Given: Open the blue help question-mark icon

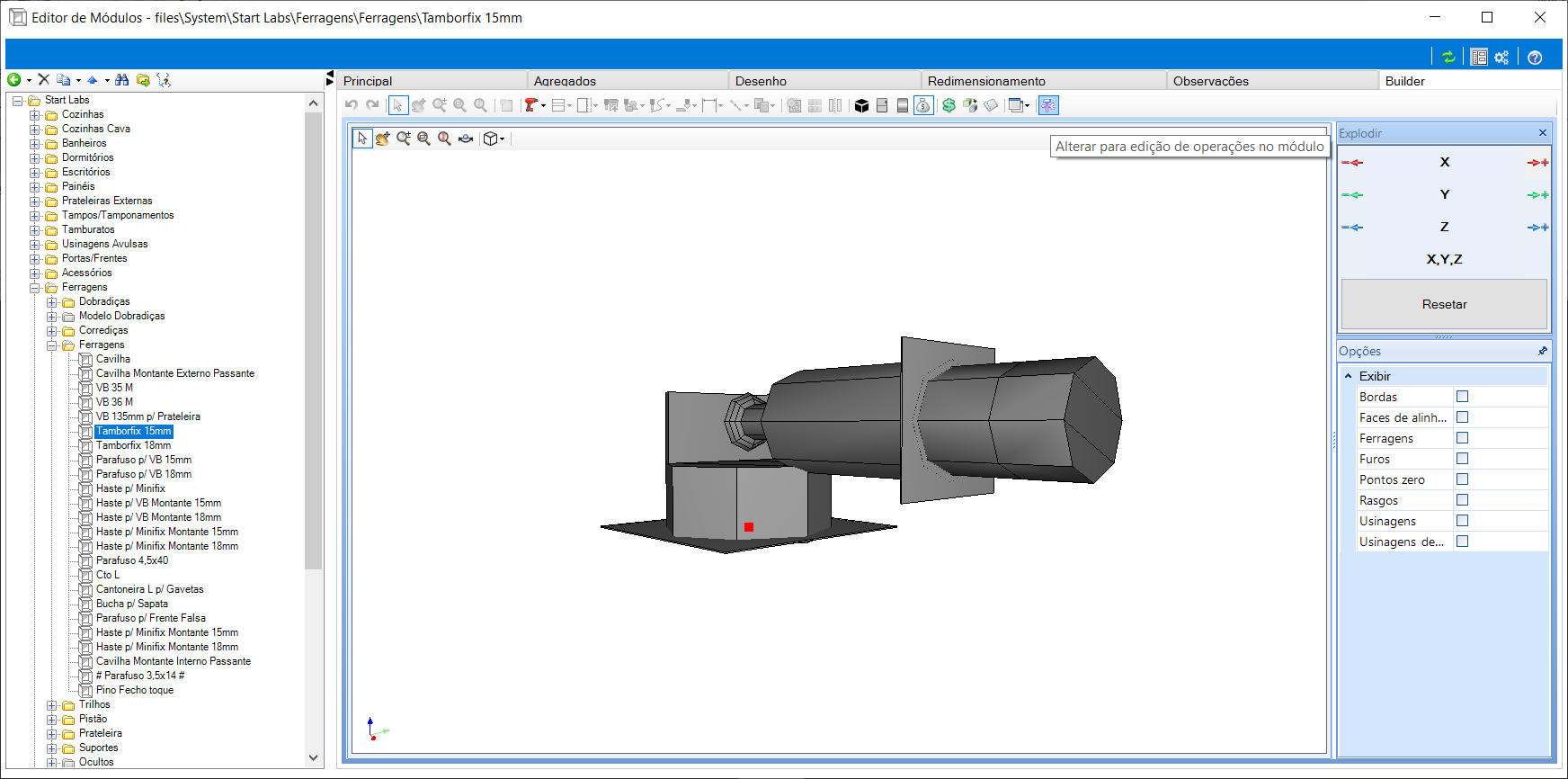Looking at the screenshot, I should tap(1535, 57).
